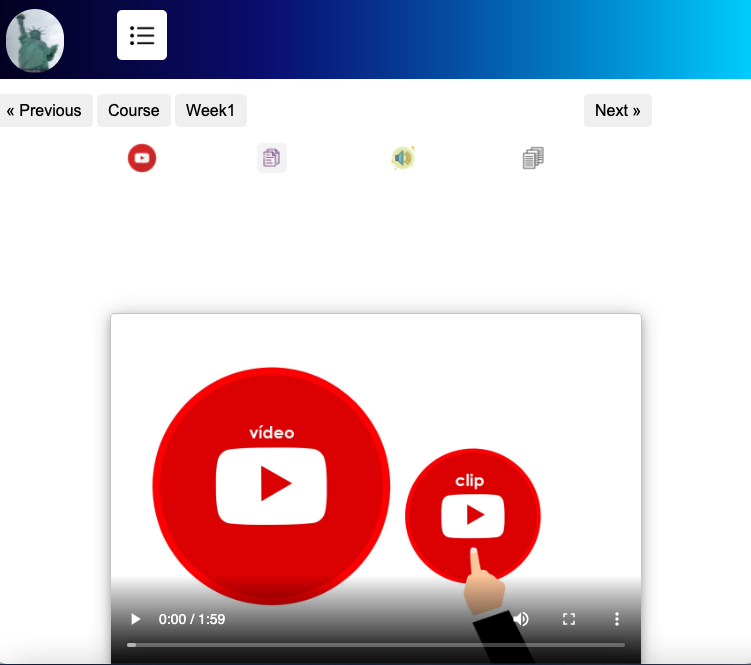
Task: Click the video progress bar
Action: (x=376, y=645)
